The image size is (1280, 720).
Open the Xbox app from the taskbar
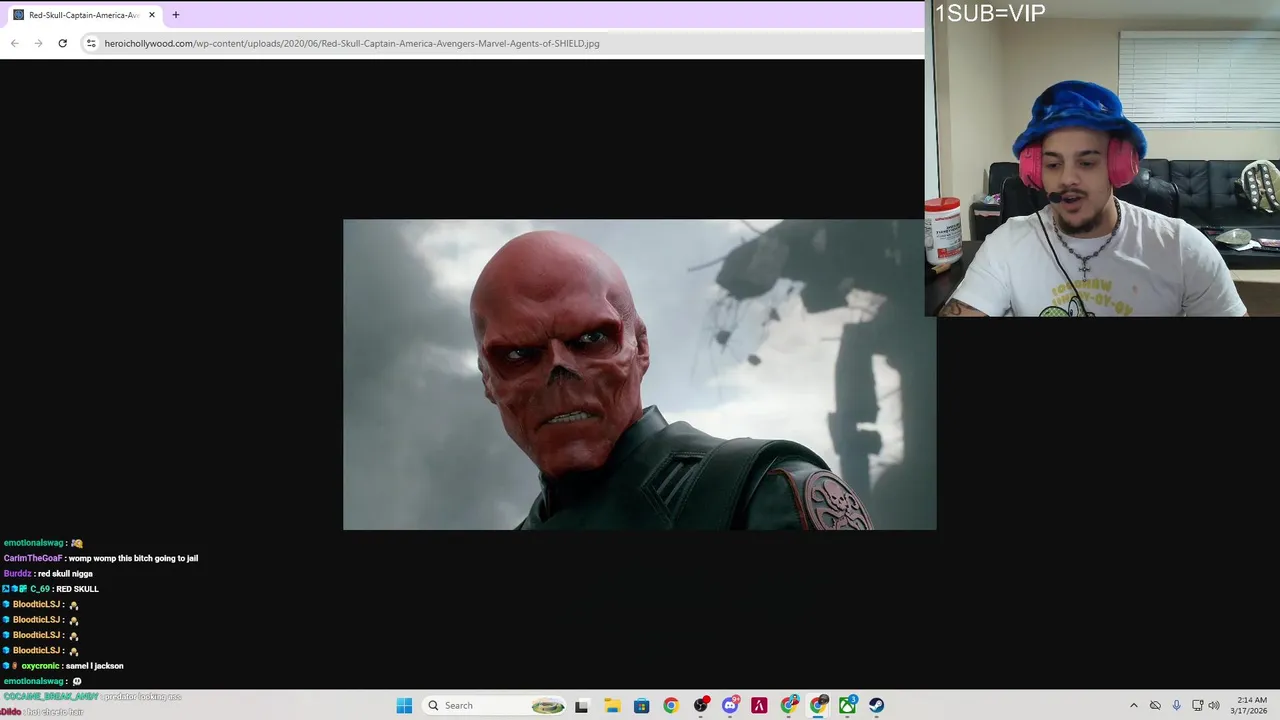click(848, 705)
